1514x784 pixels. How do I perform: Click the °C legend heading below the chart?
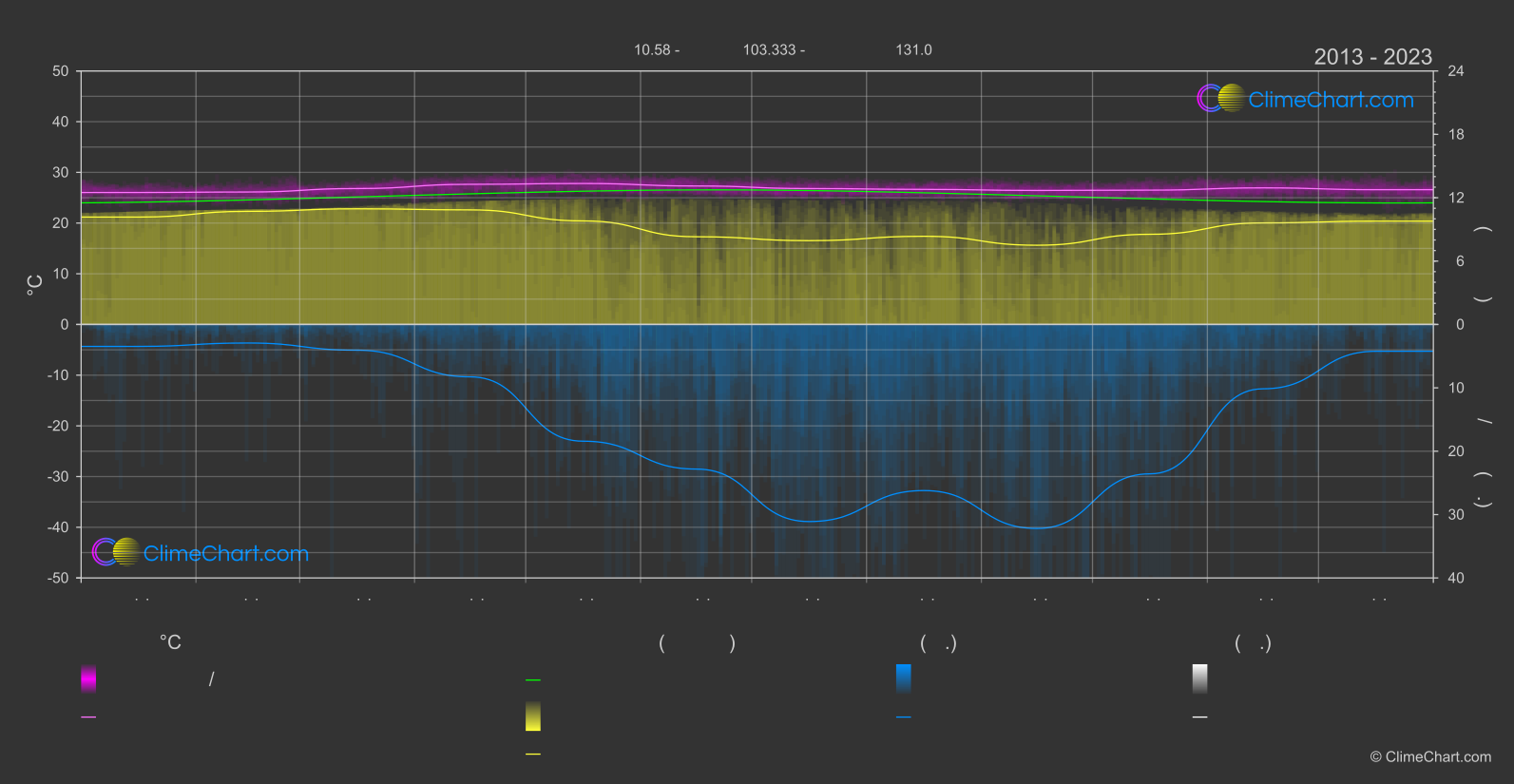[x=170, y=643]
